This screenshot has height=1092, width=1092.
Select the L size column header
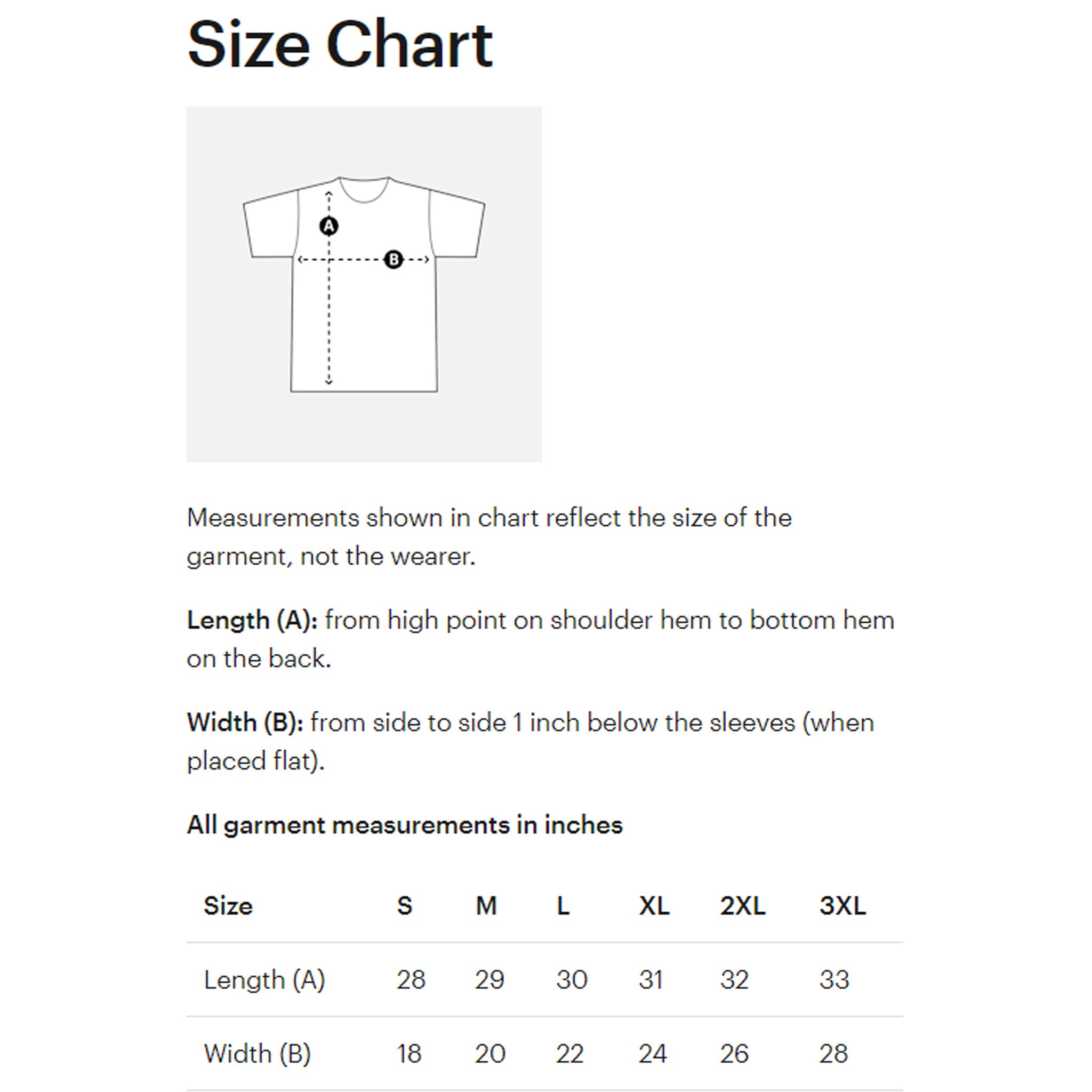563,905
